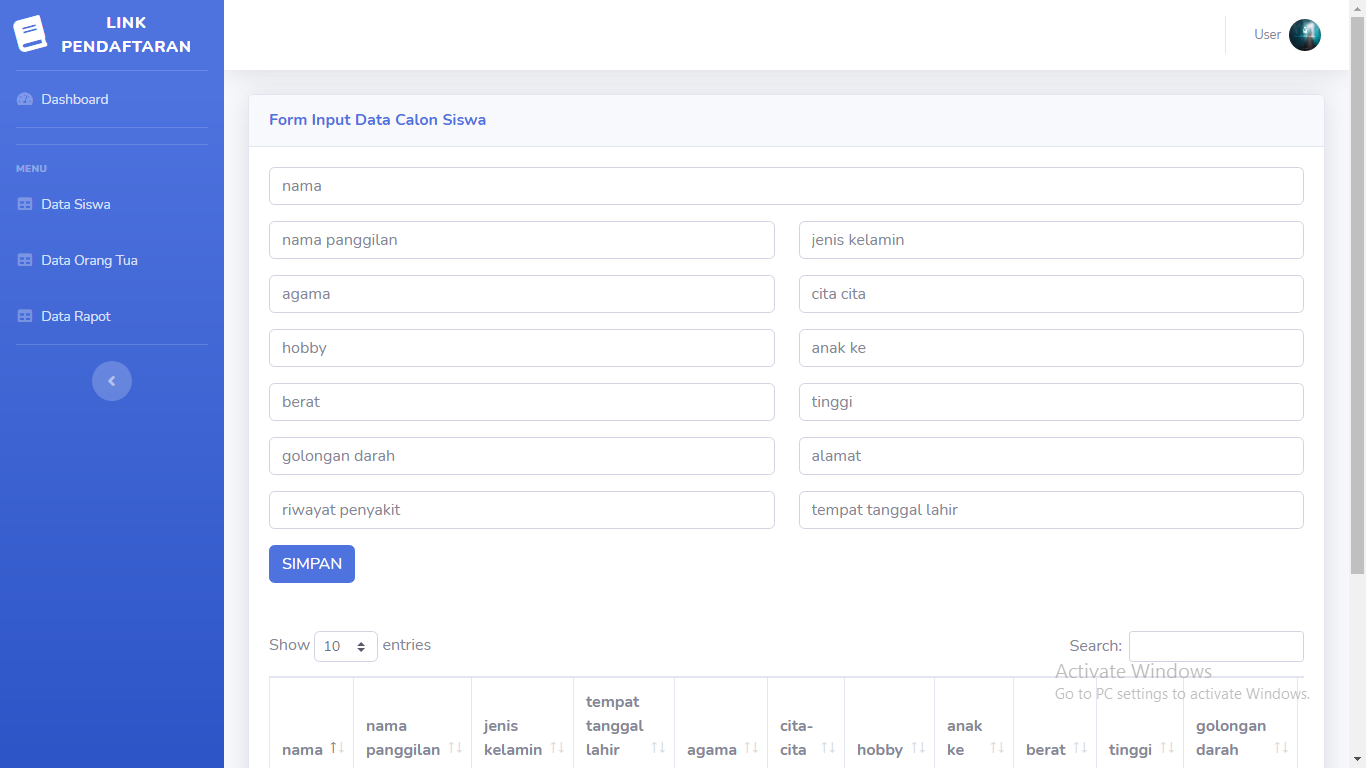Sort by the jenis kelamin column arrows
The image size is (1366, 768).
point(557,749)
